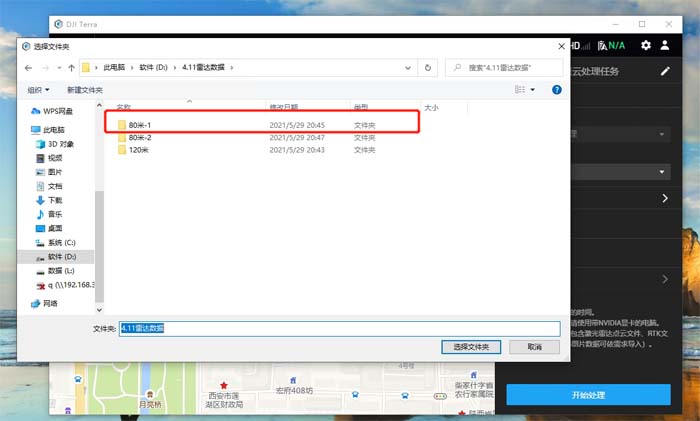The width and height of the screenshot is (700, 421).
Task: Click the search box in dialog
Action: click(x=503, y=68)
